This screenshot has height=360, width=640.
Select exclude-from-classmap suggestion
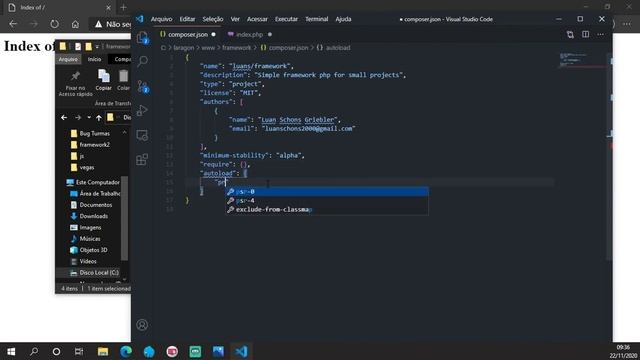coord(327,209)
